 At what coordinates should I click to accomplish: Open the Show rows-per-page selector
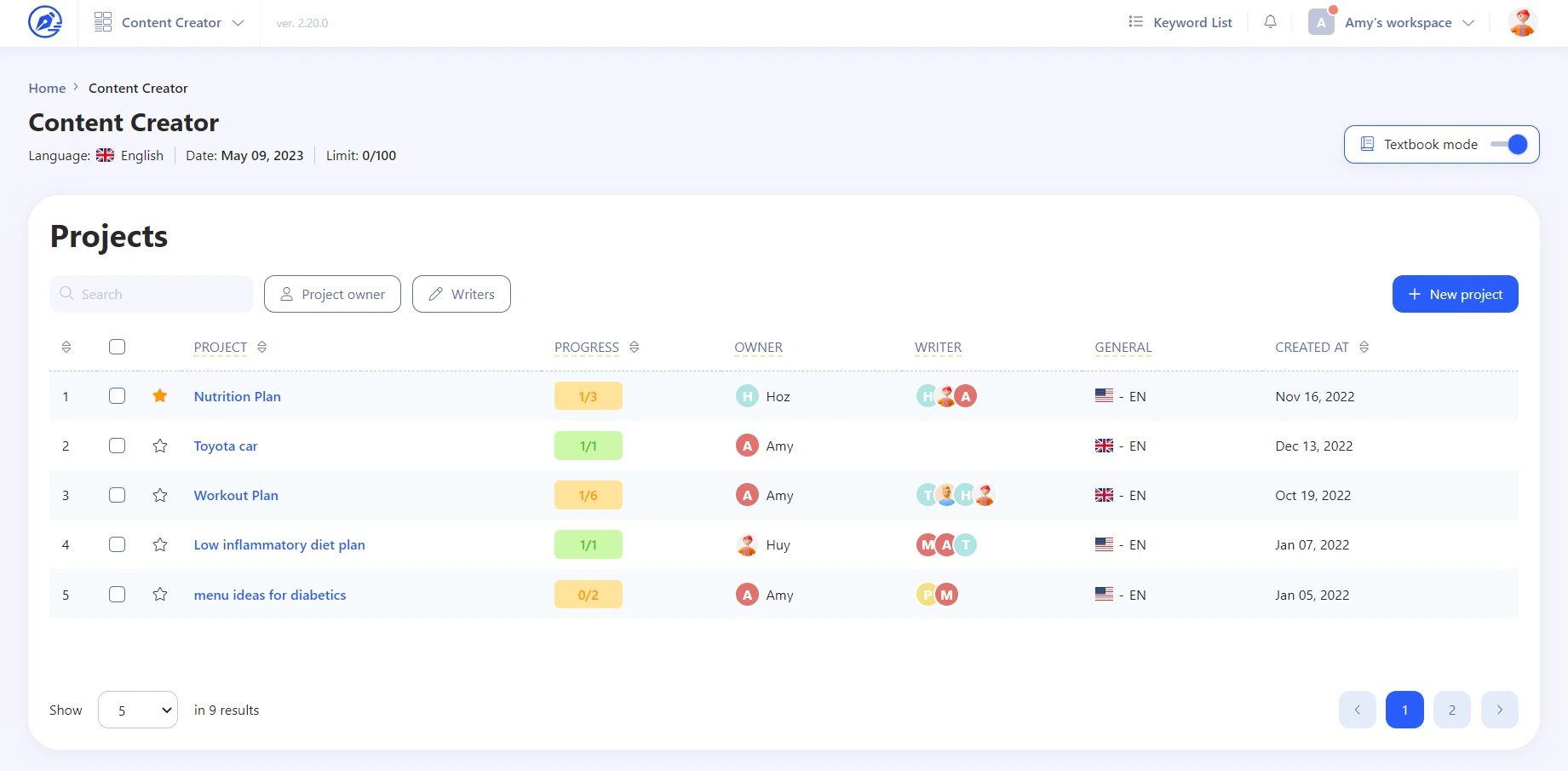(138, 710)
